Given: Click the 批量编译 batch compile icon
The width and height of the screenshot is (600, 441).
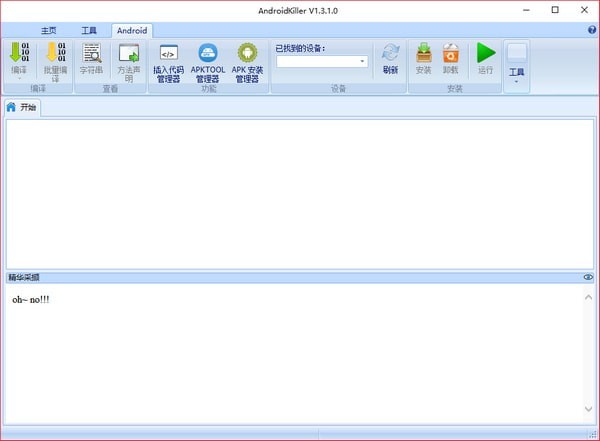Looking at the screenshot, I should (x=55, y=53).
